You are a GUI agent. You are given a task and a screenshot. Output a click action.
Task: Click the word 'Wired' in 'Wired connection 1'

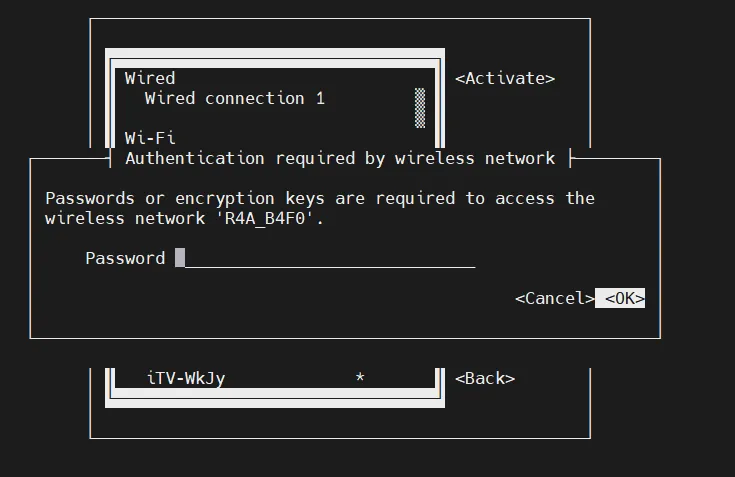click(170, 98)
